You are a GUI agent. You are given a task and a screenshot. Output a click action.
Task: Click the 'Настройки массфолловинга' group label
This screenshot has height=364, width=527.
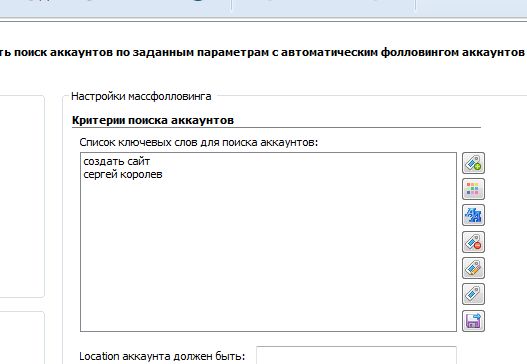click(x=141, y=96)
